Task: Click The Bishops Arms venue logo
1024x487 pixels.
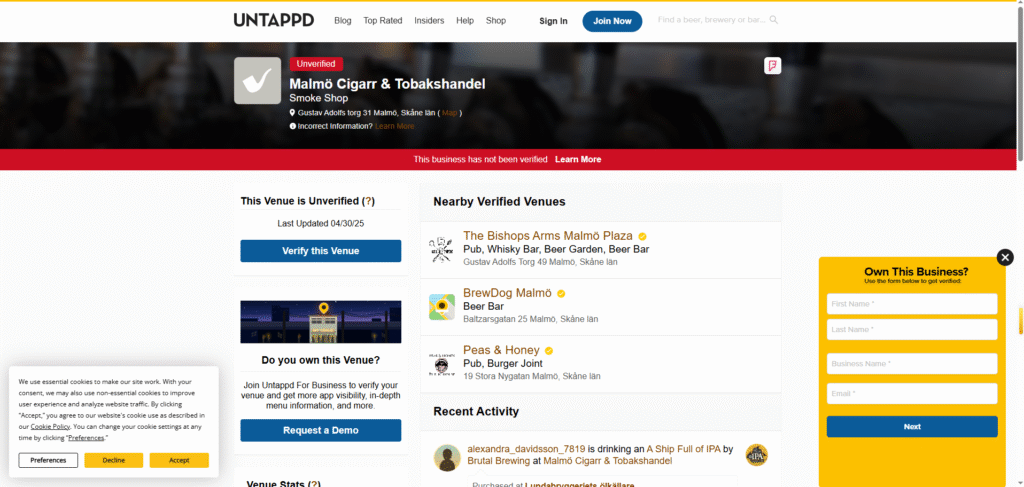Action: click(x=442, y=249)
